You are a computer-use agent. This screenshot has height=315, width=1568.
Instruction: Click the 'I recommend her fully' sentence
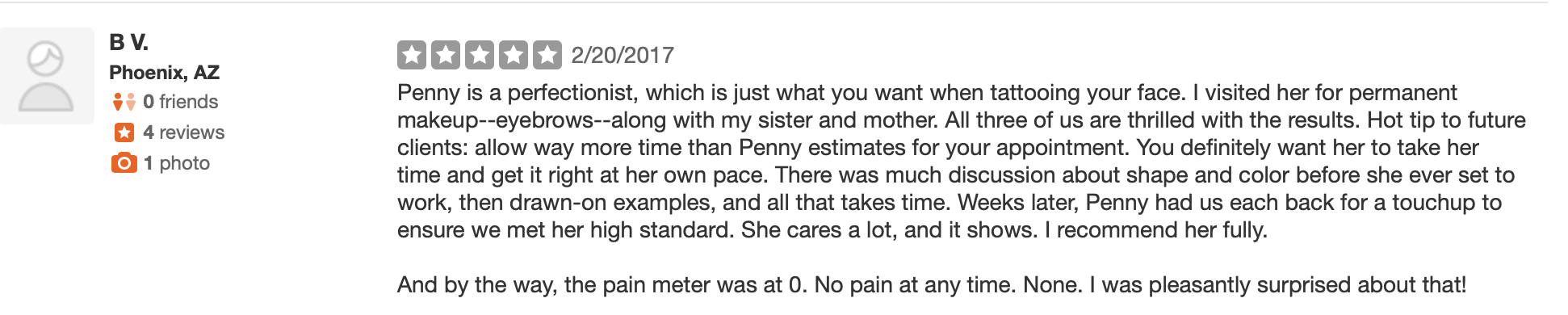(x=1156, y=230)
